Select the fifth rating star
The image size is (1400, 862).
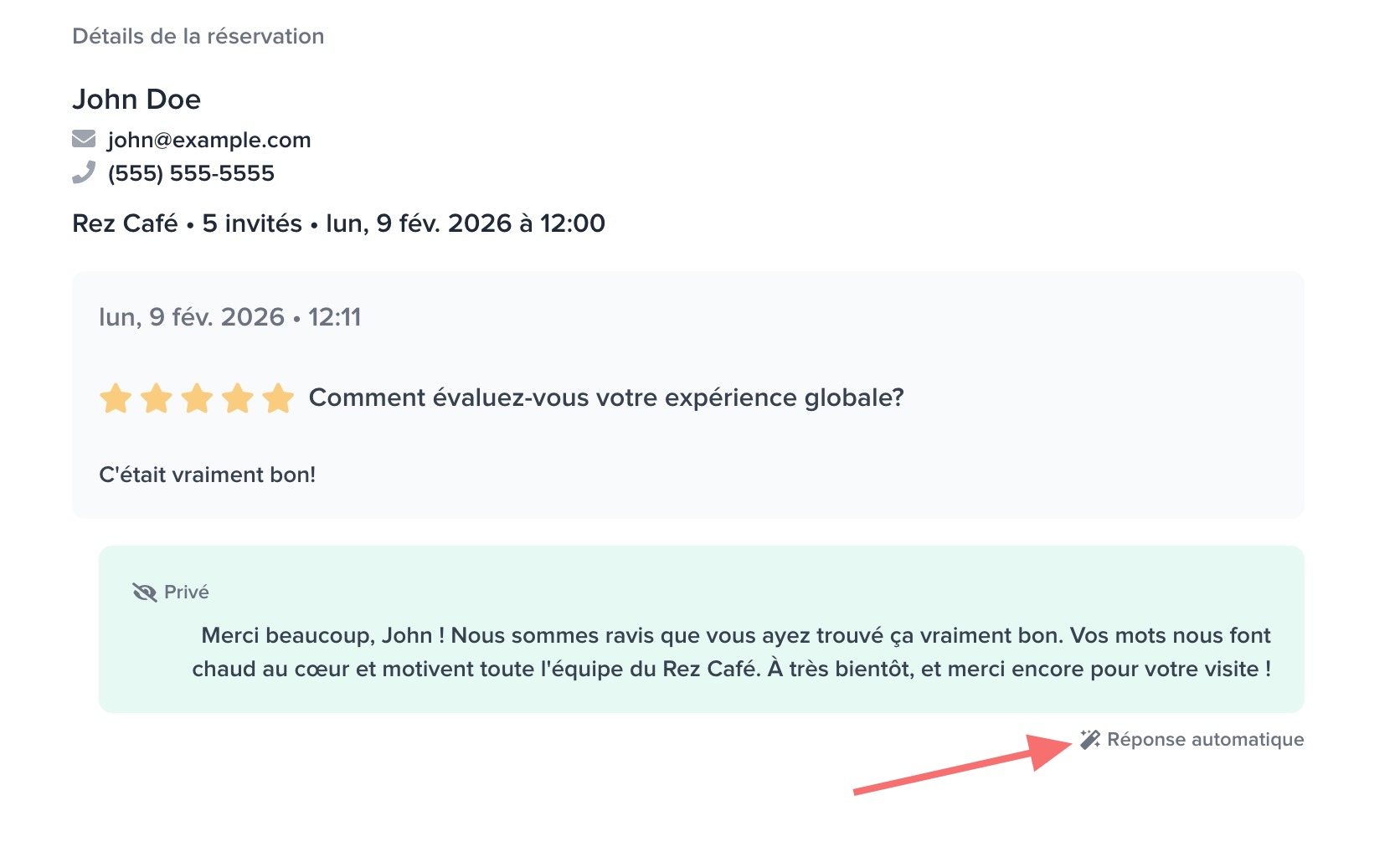[x=278, y=398]
